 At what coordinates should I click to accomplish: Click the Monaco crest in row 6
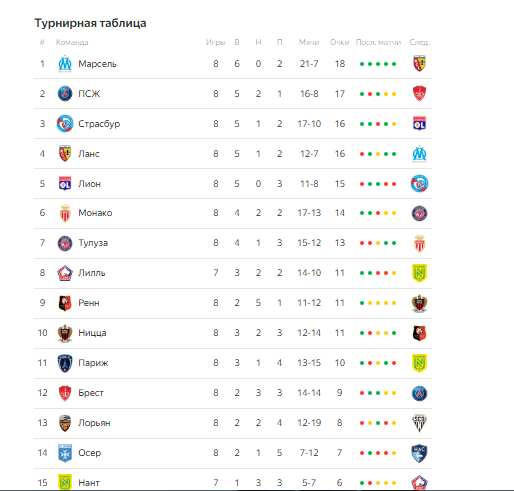tap(65, 213)
